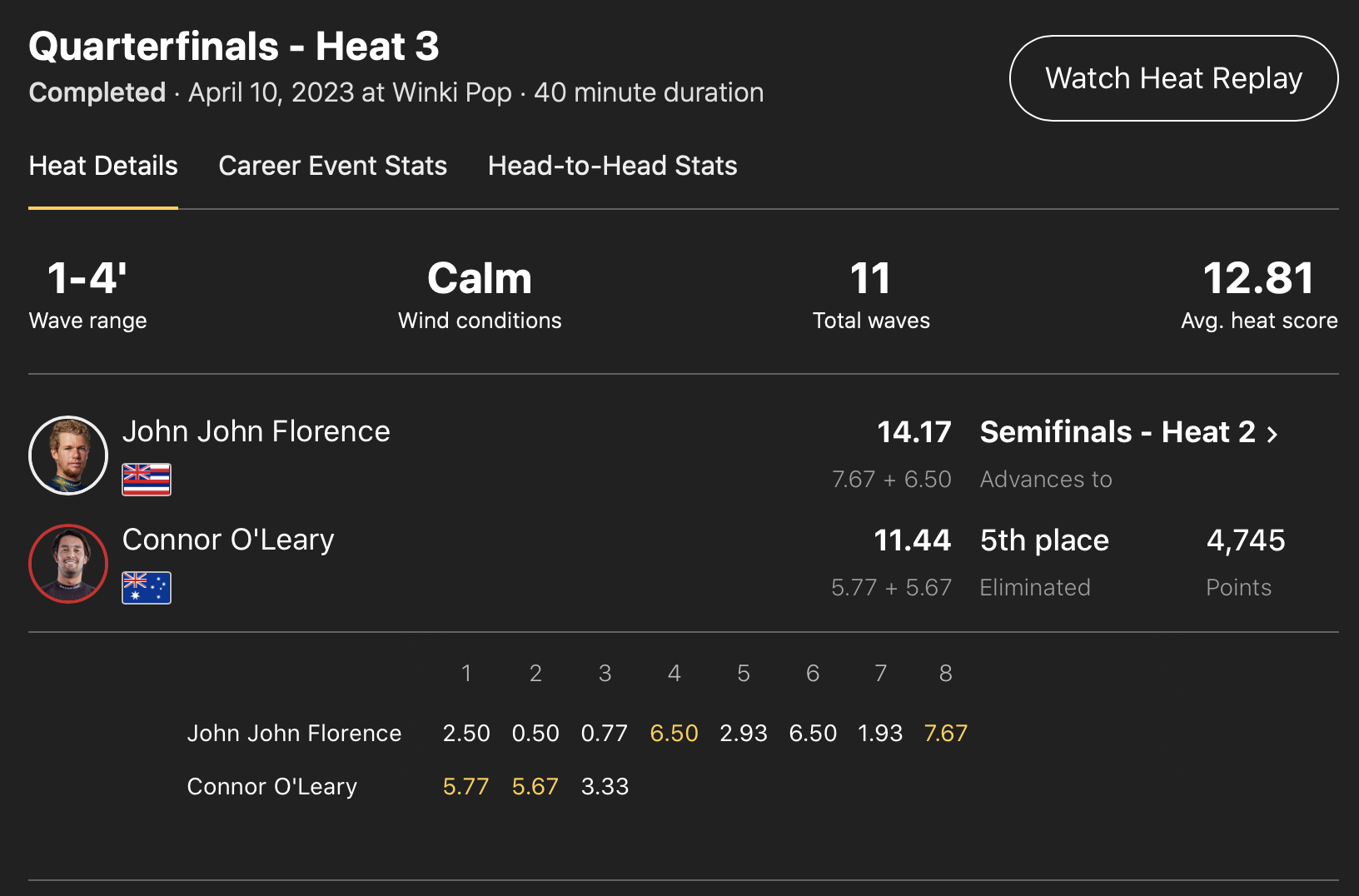Switch to Career Event Stats tab

point(332,166)
